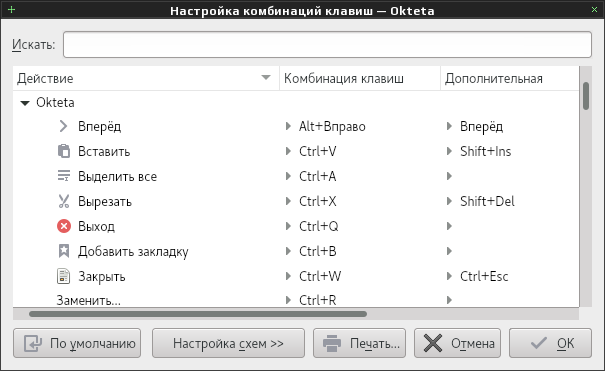Click the Дополнительная column header
The width and height of the screenshot is (605, 371).
click(x=510, y=78)
